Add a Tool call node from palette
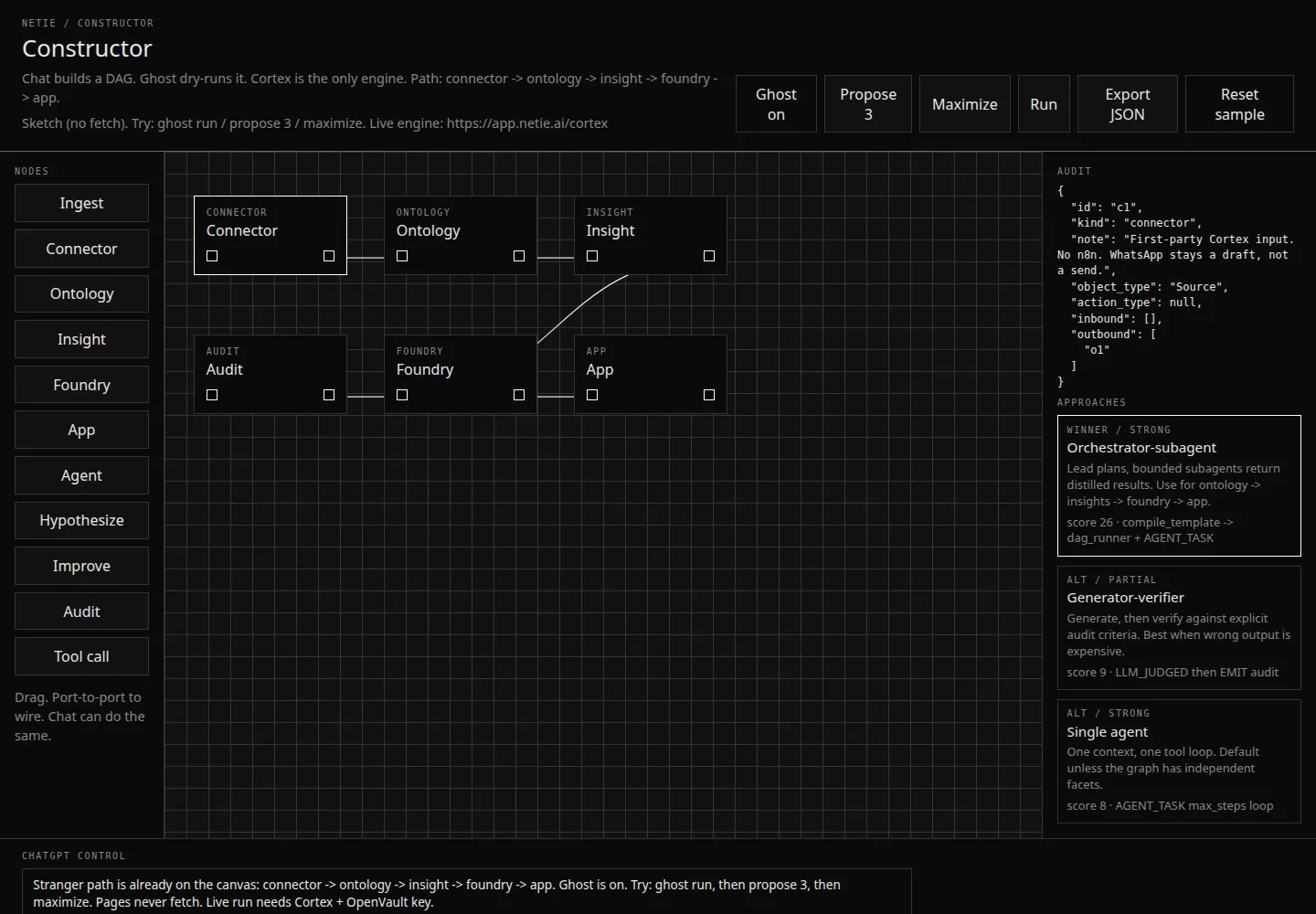 81,656
